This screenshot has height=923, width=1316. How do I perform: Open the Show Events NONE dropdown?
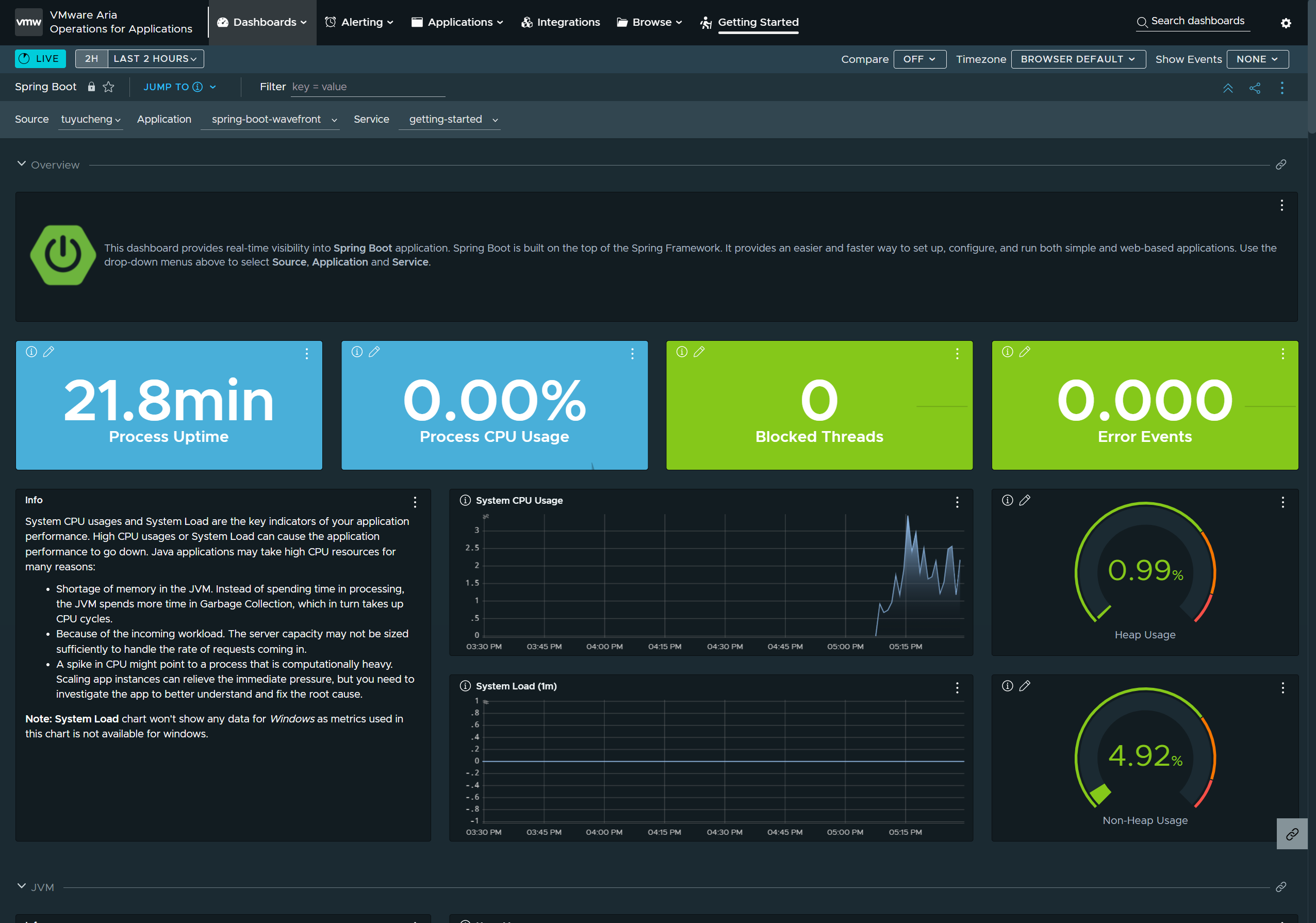(1258, 59)
